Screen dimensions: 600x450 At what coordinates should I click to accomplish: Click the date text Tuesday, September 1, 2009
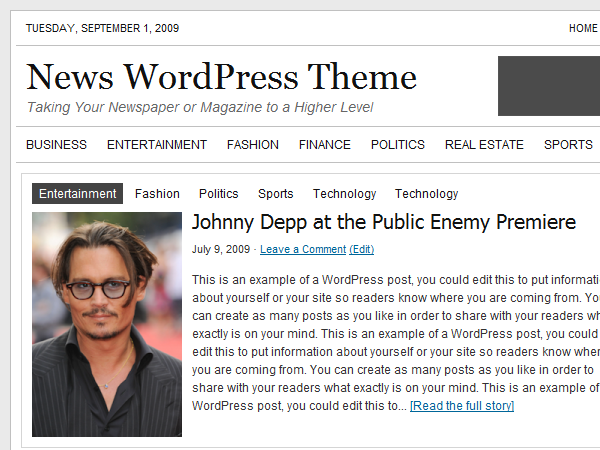click(102, 28)
